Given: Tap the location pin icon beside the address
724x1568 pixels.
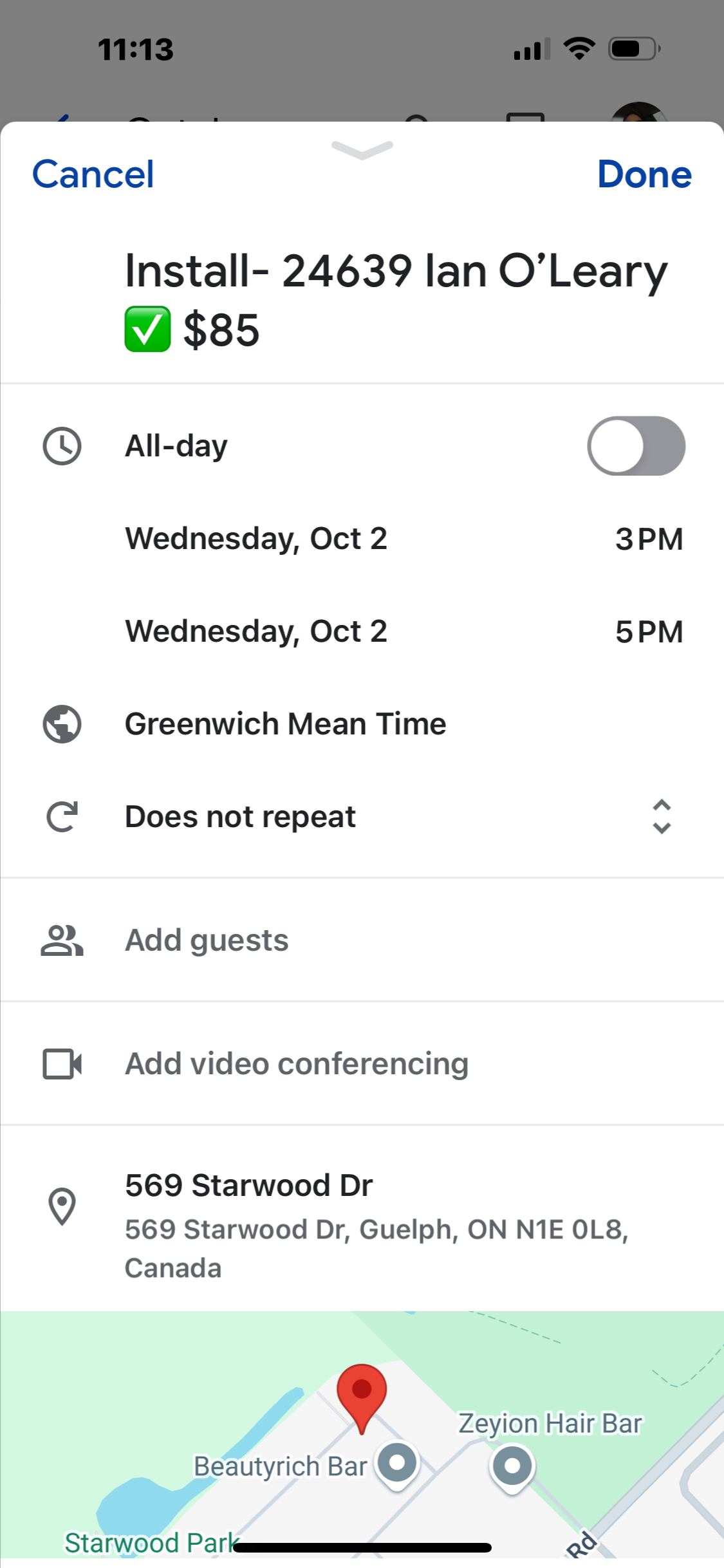Looking at the screenshot, I should click(62, 1206).
